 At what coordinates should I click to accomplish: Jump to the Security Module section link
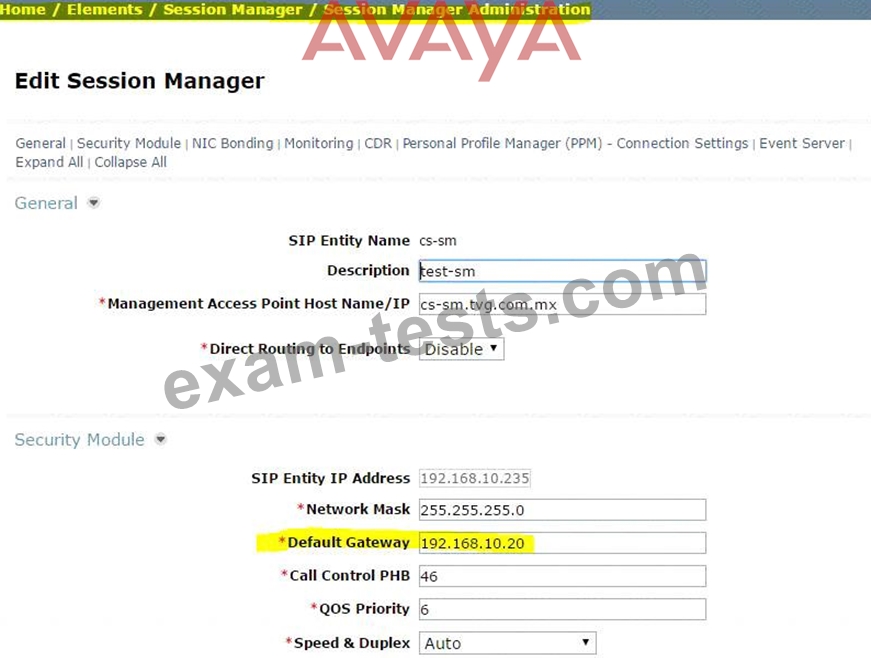[129, 143]
